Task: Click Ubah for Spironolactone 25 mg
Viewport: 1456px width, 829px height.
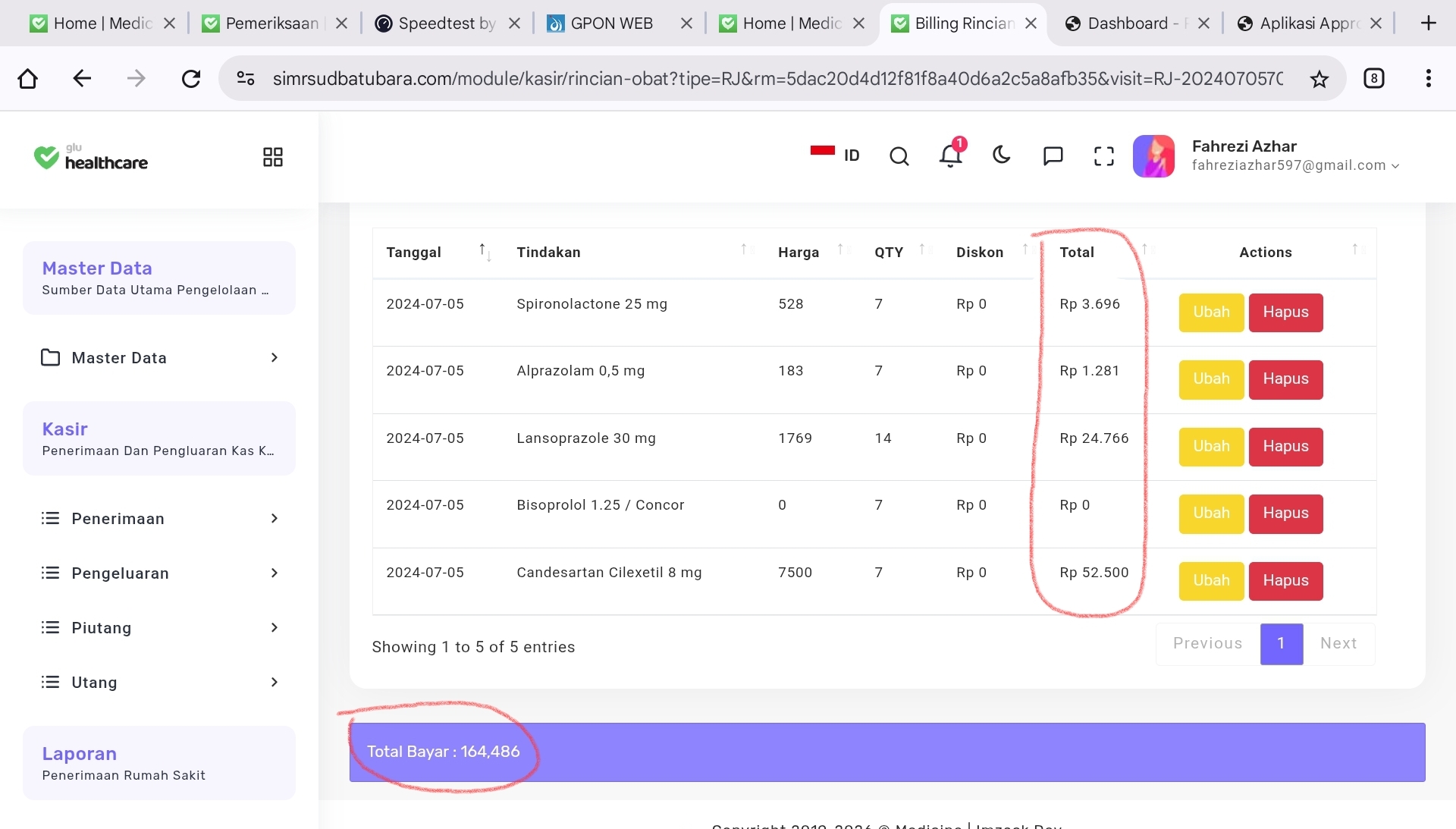Action: point(1211,312)
